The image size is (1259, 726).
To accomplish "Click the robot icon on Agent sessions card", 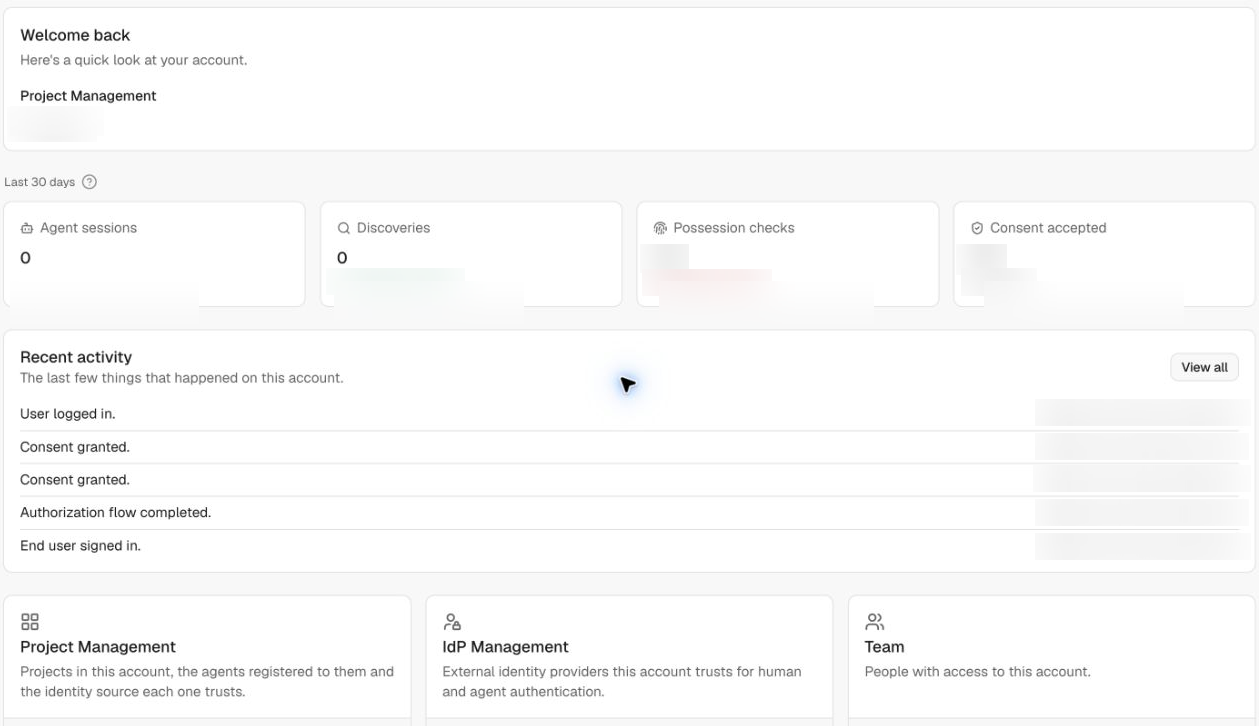I will pyautogui.click(x=27, y=228).
